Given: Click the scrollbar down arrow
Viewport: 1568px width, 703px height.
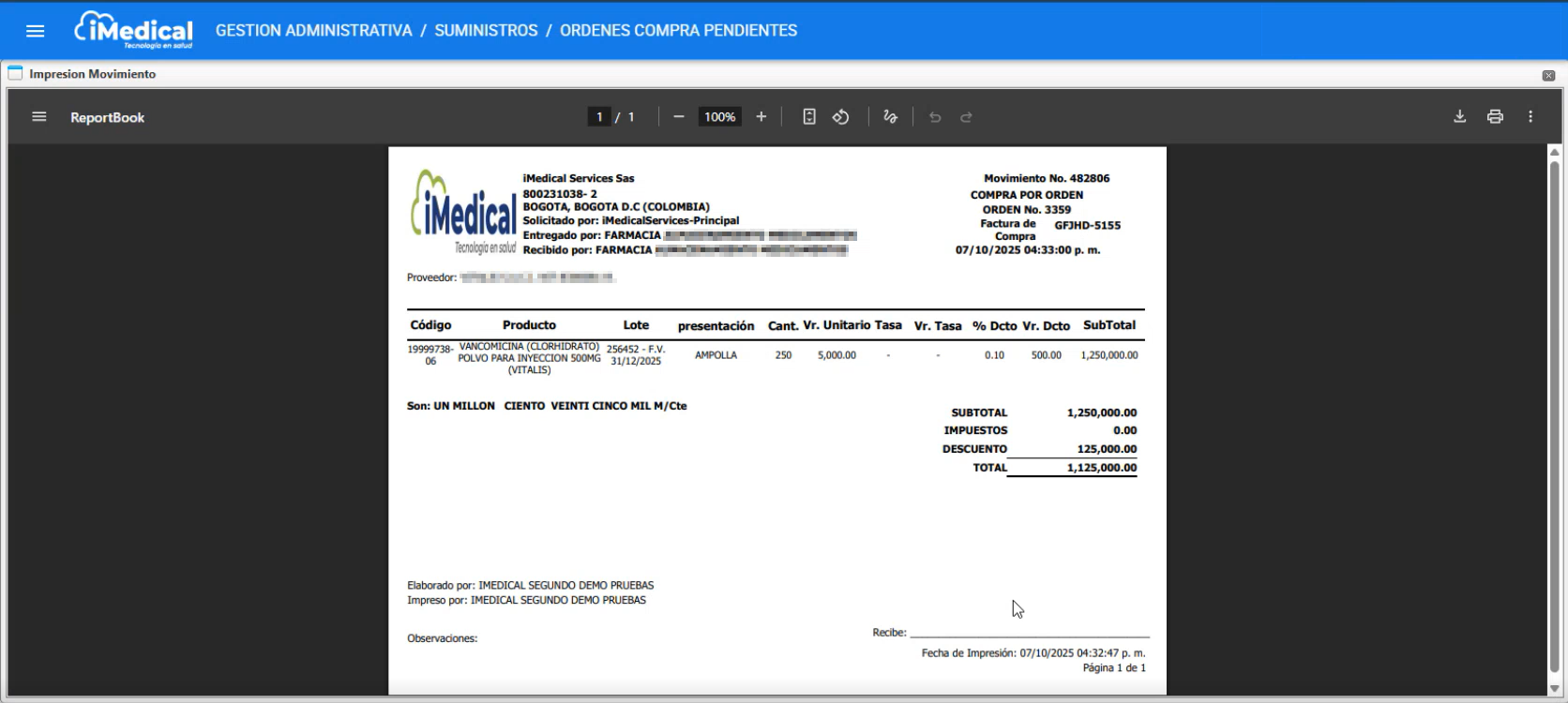Looking at the screenshot, I should tap(1554, 689).
